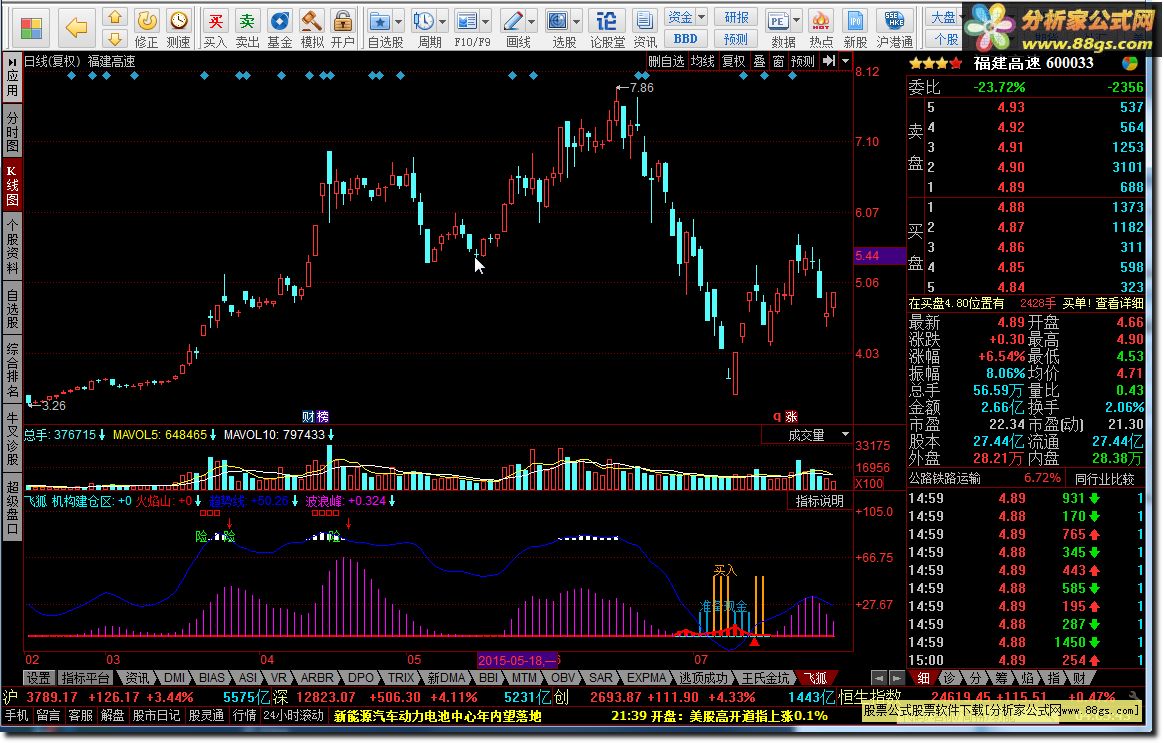Click the 买入 buy icon

tap(215, 28)
